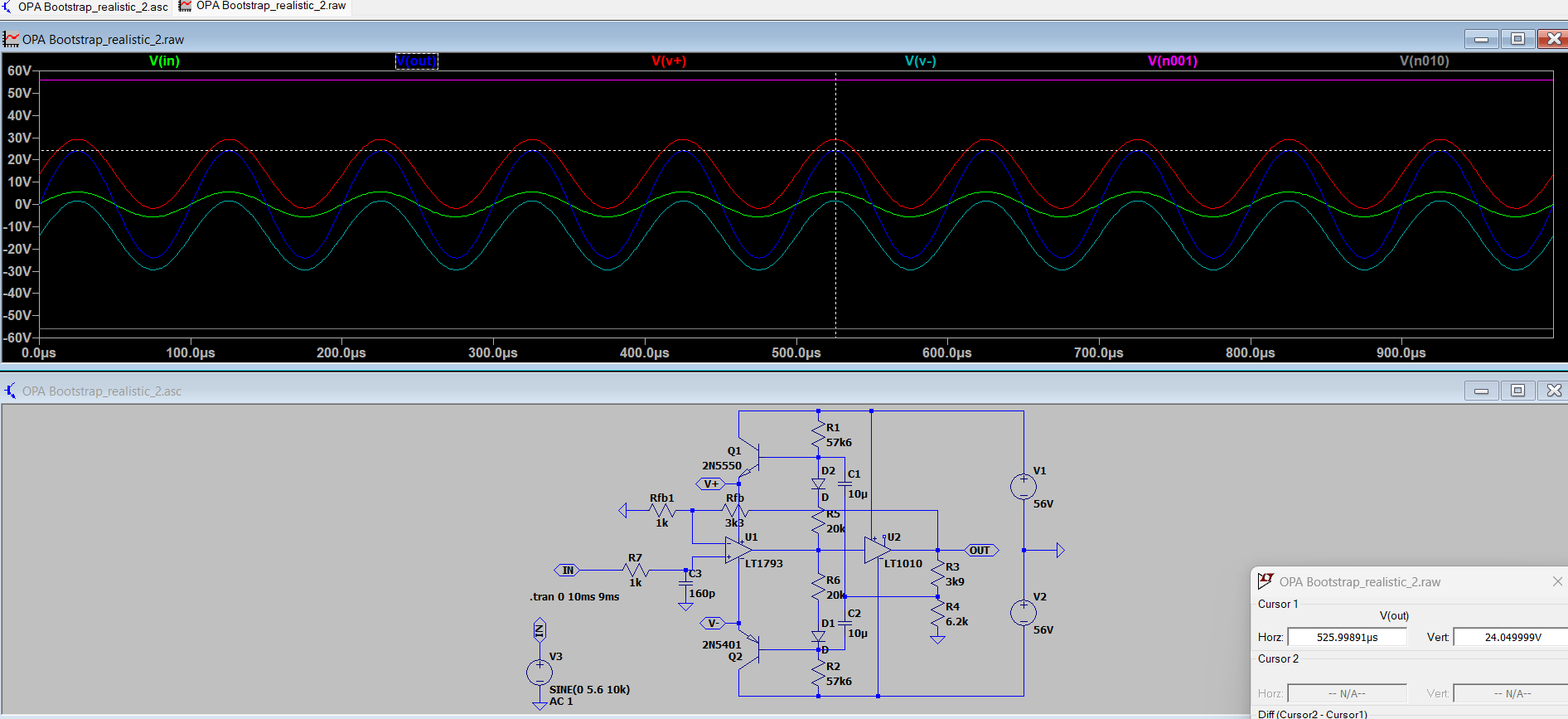Click the Cursor 2 Vert N/A field
The height and width of the screenshot is (719, 1568).
pos(1512,693)
